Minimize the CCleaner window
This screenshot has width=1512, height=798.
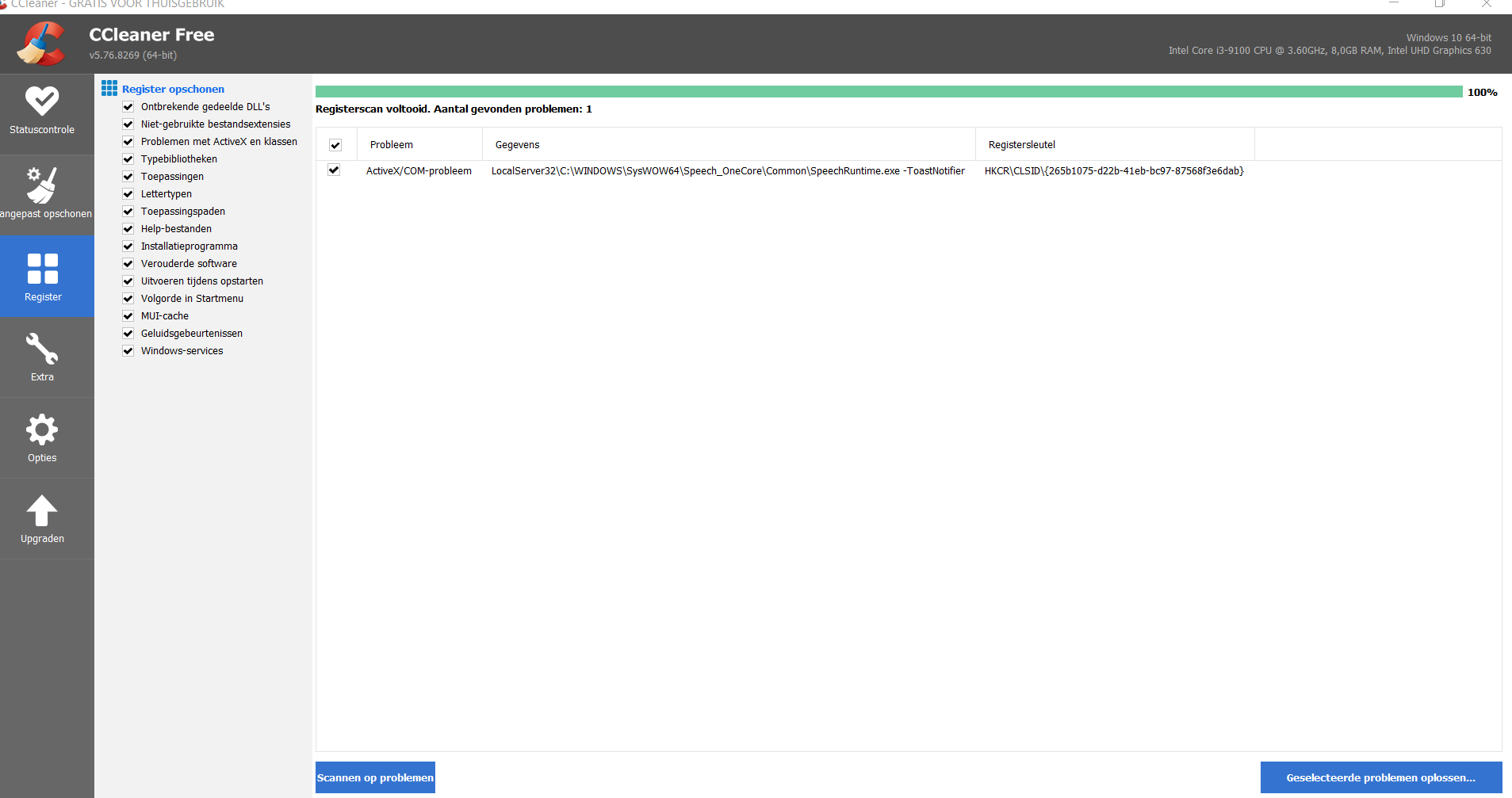click(1394, 4)
